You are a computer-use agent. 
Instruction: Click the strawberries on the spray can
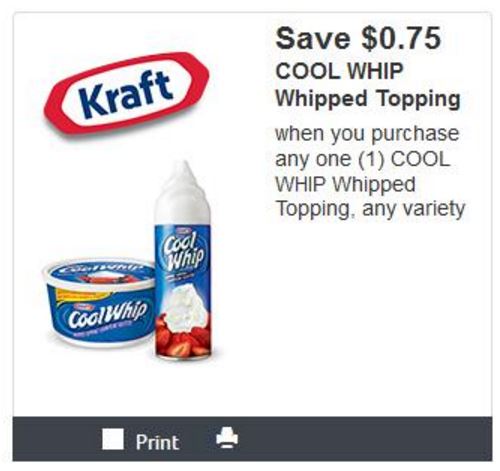coord(183,337)
